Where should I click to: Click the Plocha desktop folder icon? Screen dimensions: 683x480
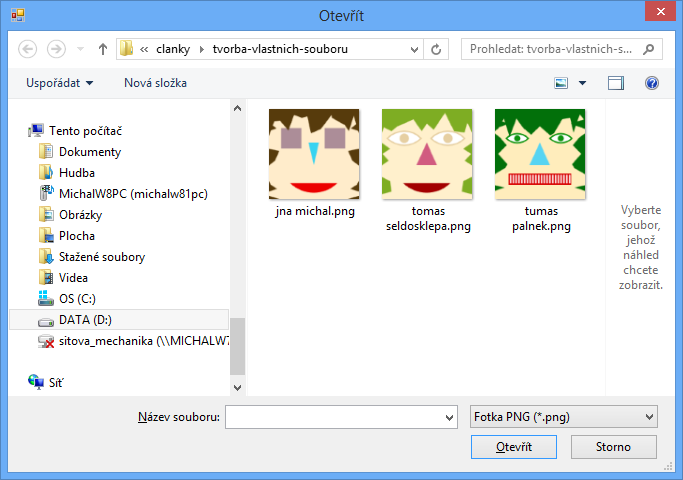pos(46,236)
